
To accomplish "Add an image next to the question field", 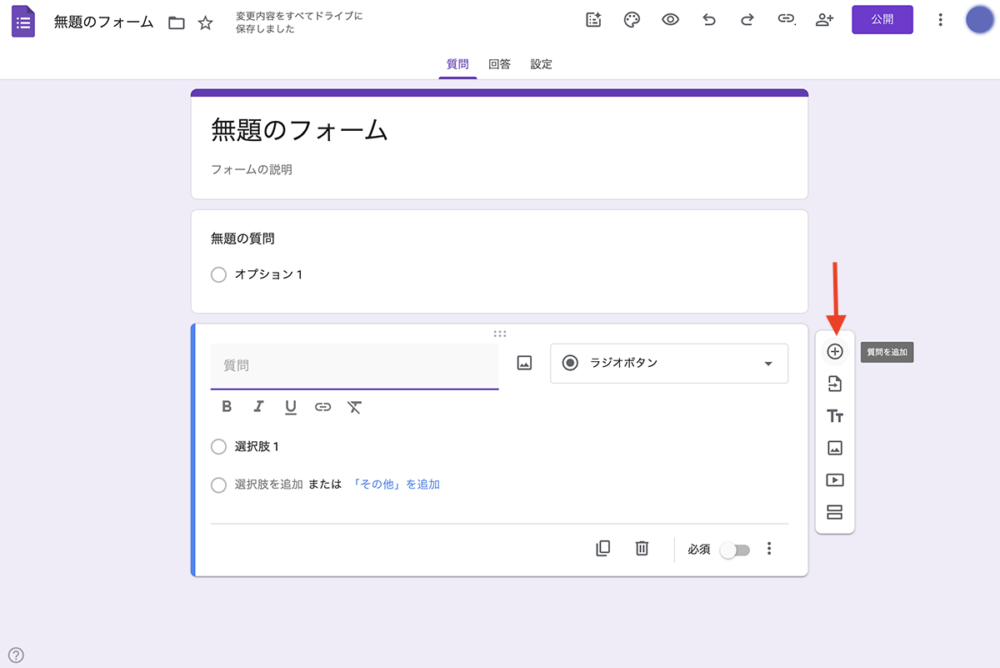I will (522, 363).
